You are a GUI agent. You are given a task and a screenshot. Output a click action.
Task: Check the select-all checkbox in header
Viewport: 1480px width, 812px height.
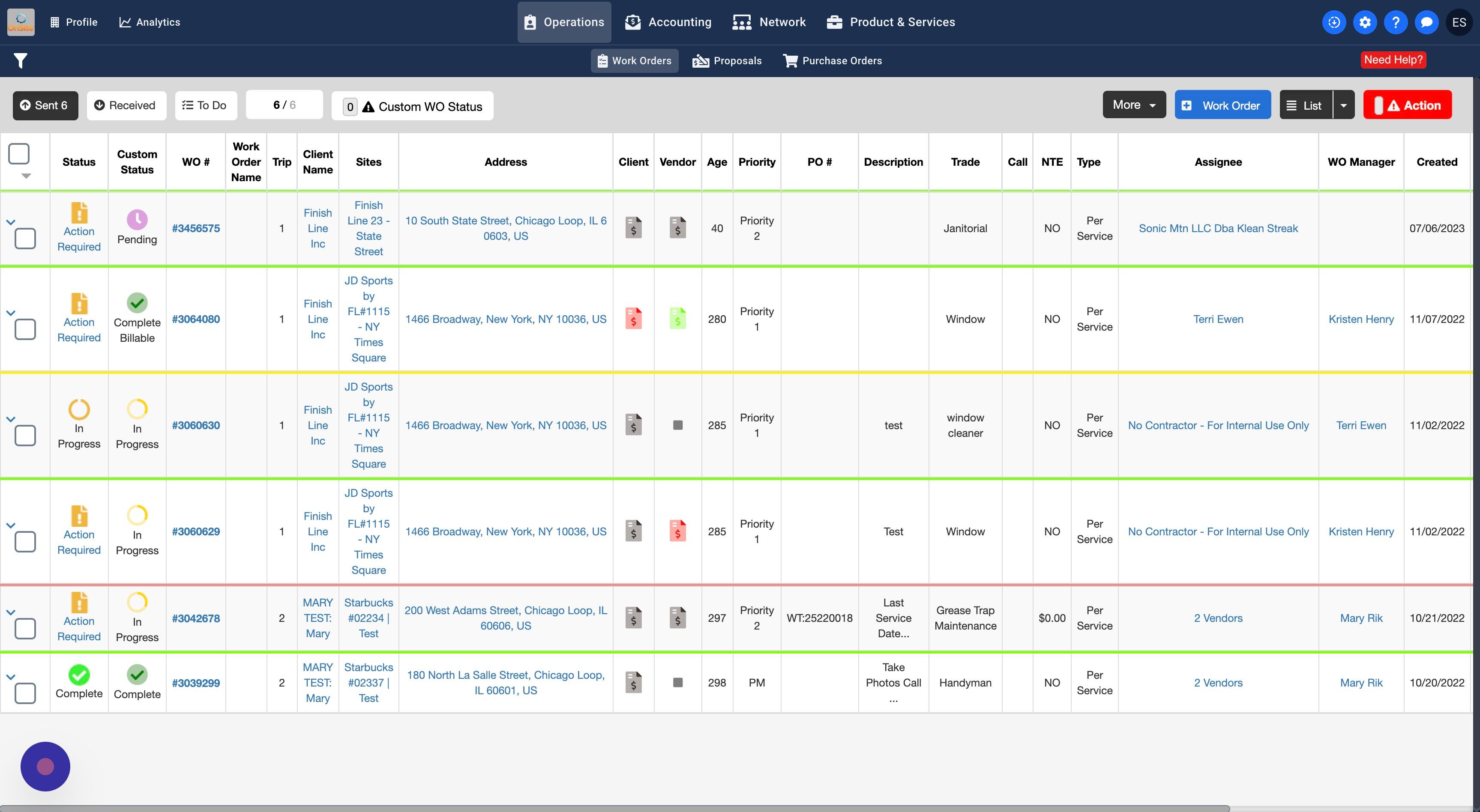point(19,154)
